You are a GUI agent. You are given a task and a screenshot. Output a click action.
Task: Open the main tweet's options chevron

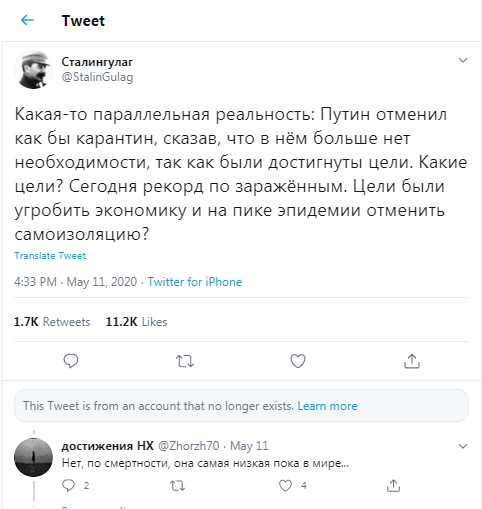pyautogui.click(x=463, y=60)
